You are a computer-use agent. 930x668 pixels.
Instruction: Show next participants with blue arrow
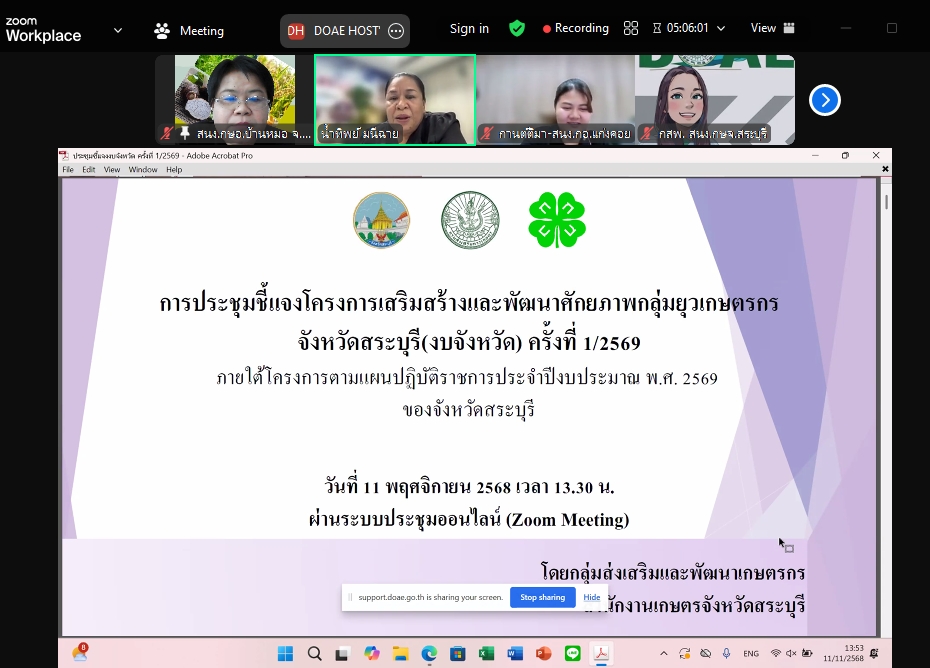pyautogui.click(x=824, y=100)
